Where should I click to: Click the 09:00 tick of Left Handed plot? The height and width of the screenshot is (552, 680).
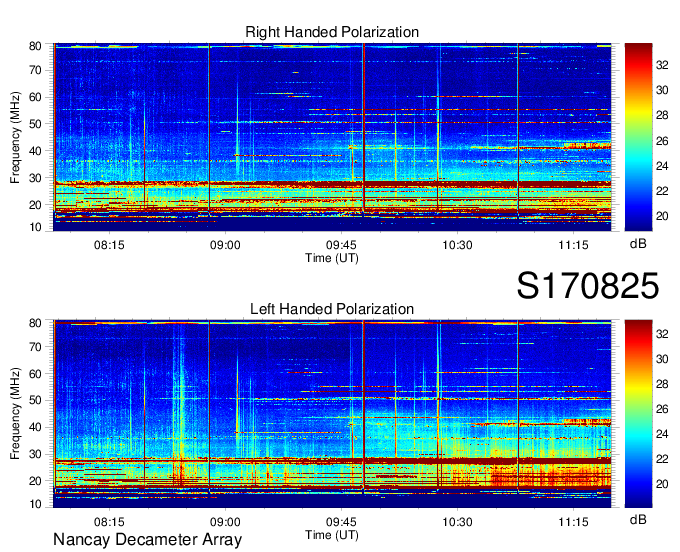(x=225, y=522)
